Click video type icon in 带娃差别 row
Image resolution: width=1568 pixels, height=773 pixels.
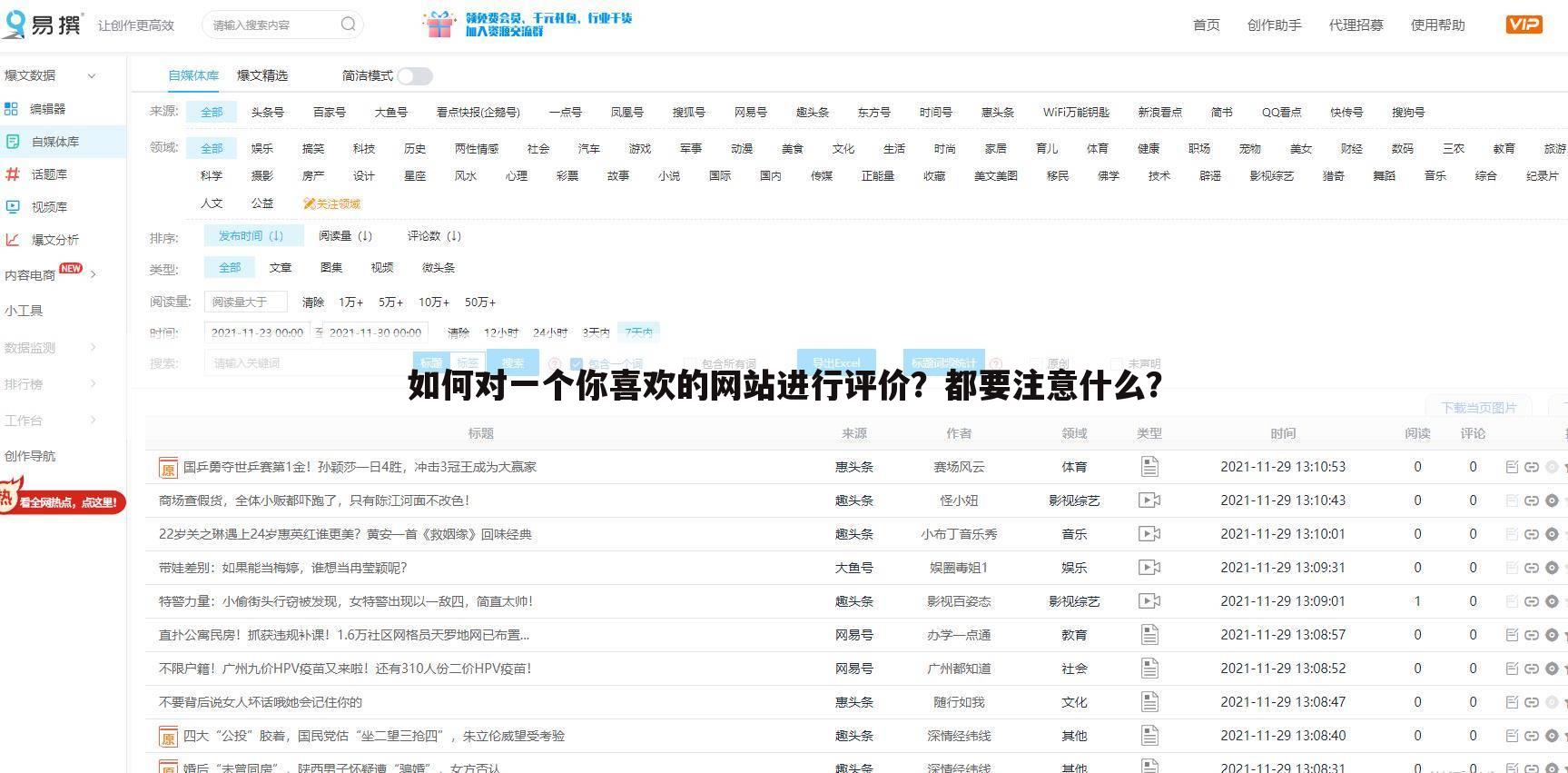tap(1149, 568)
